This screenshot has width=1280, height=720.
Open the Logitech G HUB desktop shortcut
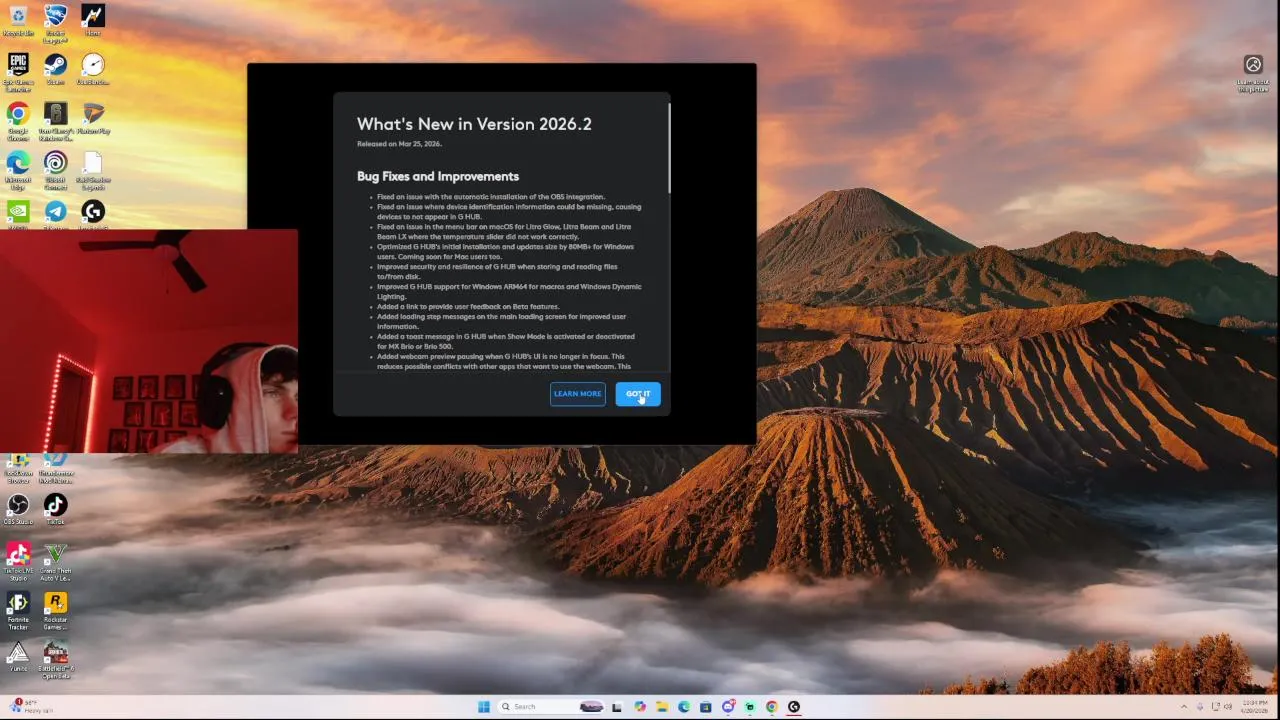[93, 214]
